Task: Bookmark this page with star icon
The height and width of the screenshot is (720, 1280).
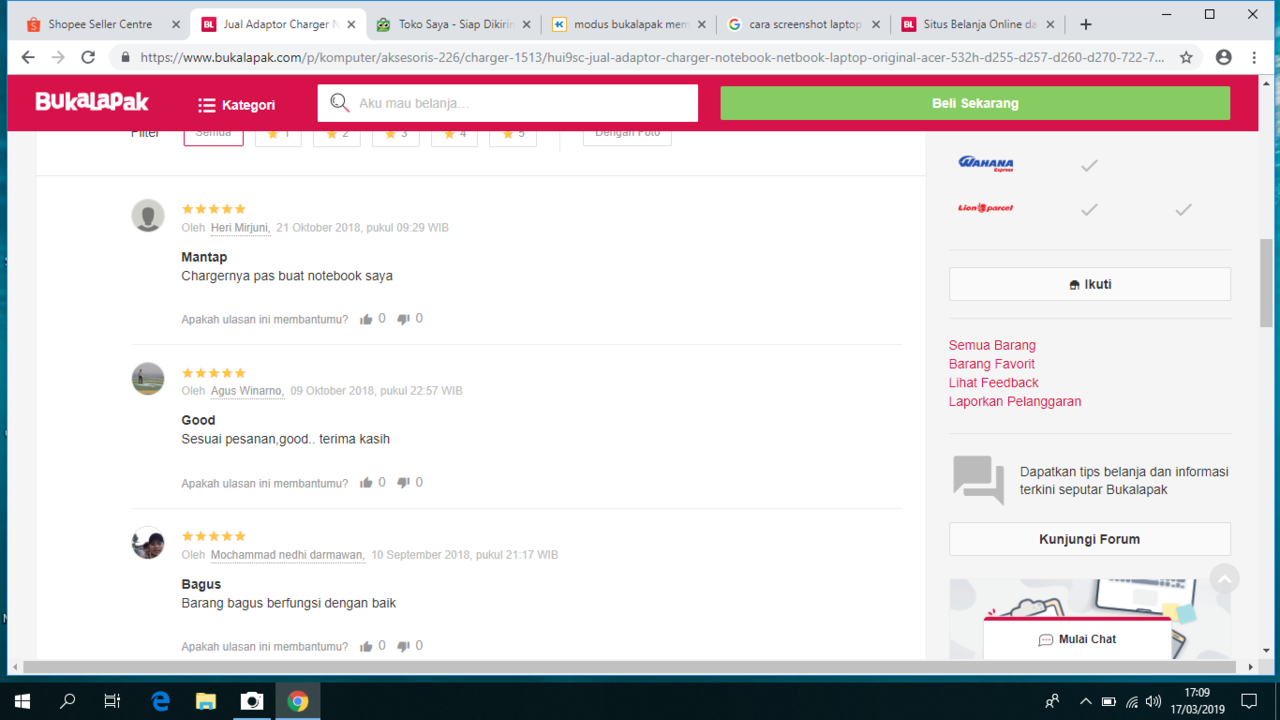Action: (x=1186, y=57)
